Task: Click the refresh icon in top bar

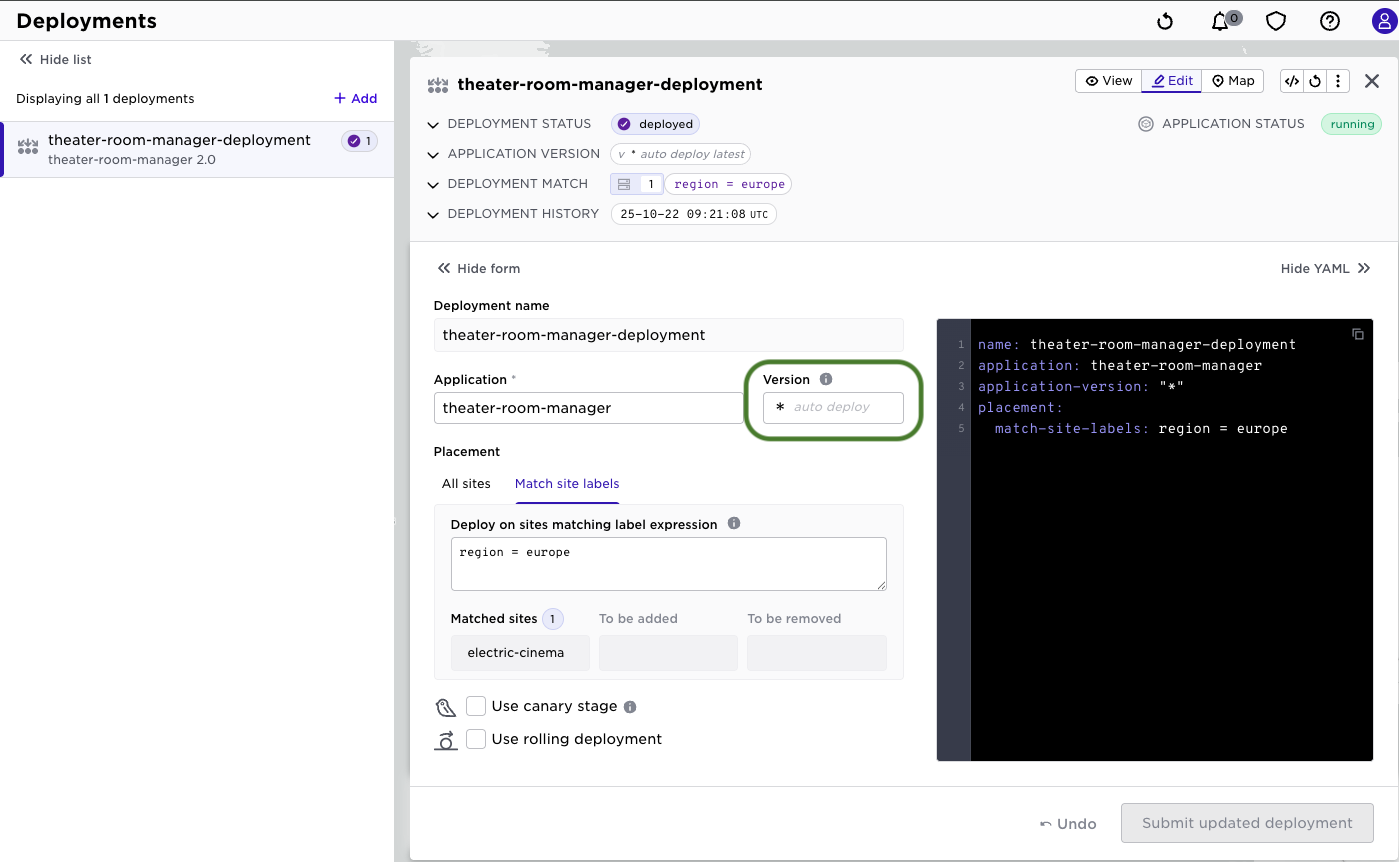Action: click(1165, 21)
